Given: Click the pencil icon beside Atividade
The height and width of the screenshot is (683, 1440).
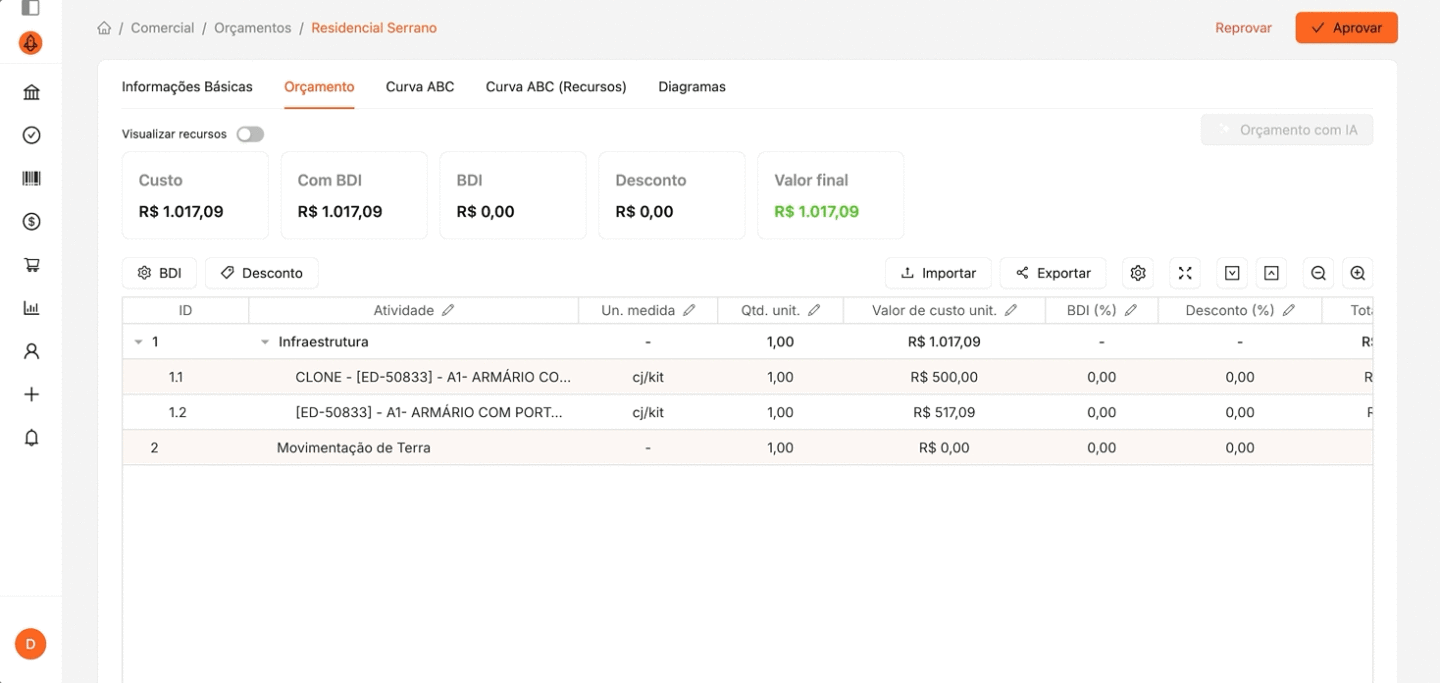Looking at the screenshot, I should (448, 311).
